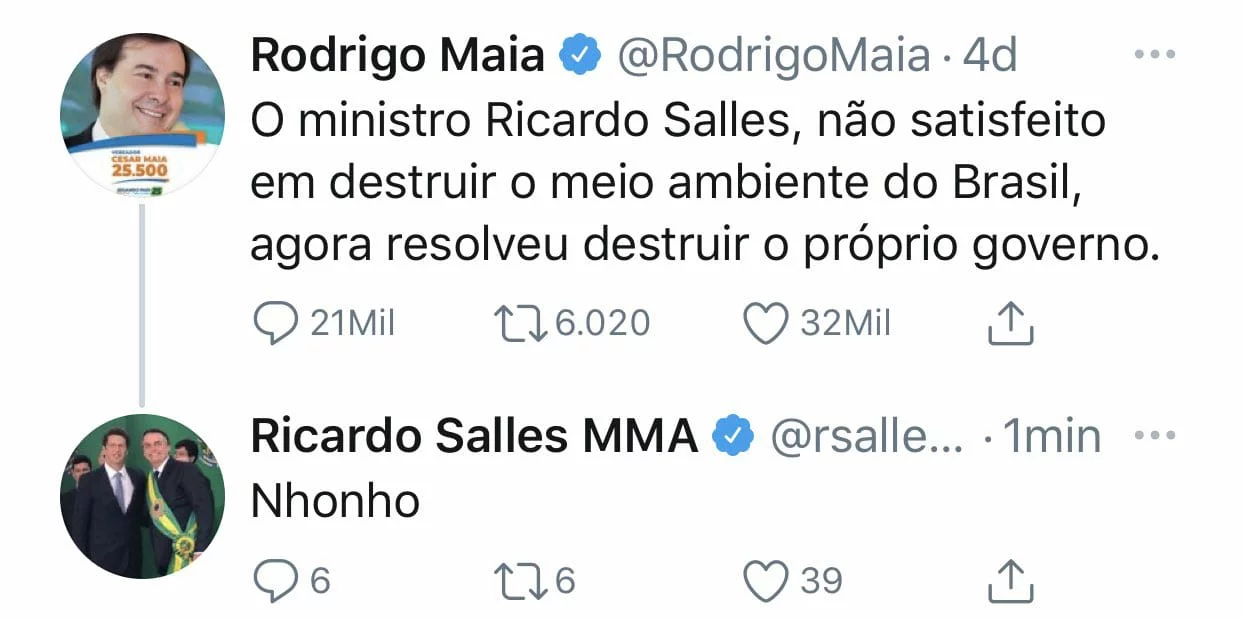Image resolution: width=1242 pixels, height=618 pixels.
Task: Click the Ricardo Salles MMA display name
Action: tap(474, 437)
